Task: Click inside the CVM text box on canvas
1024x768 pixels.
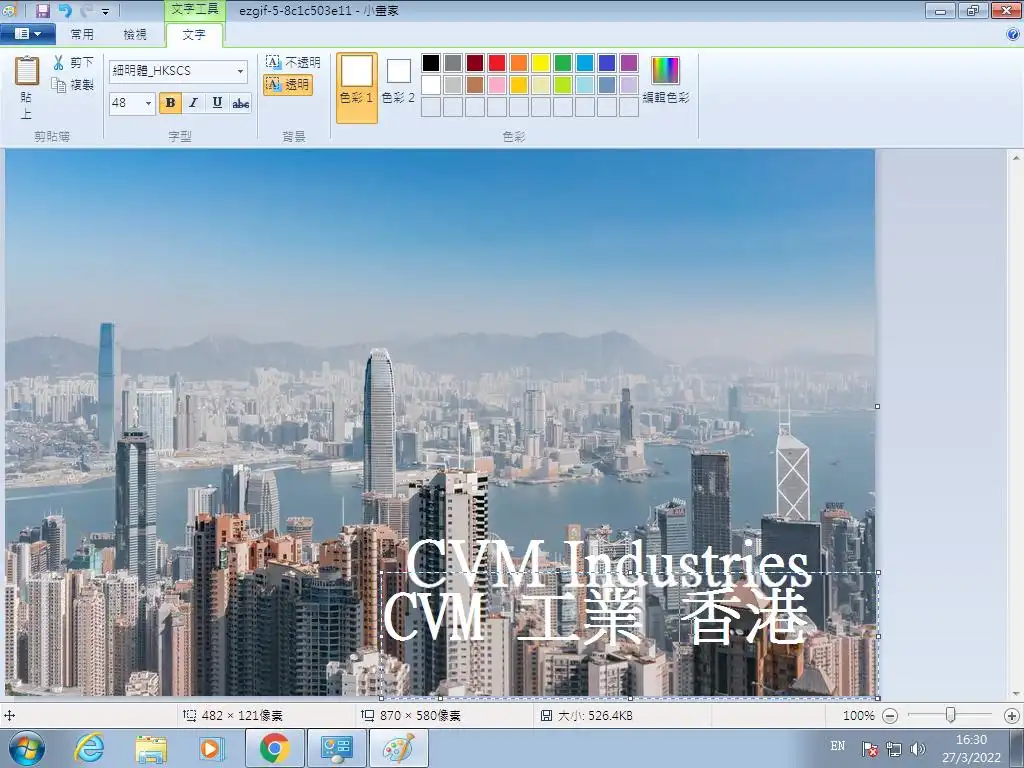Action: [x=629, y=635]
